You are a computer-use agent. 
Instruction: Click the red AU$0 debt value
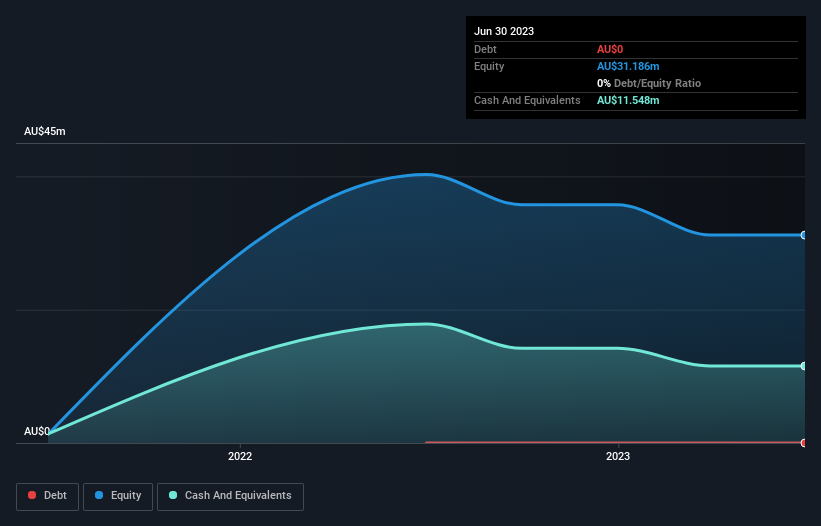point(610,49)
